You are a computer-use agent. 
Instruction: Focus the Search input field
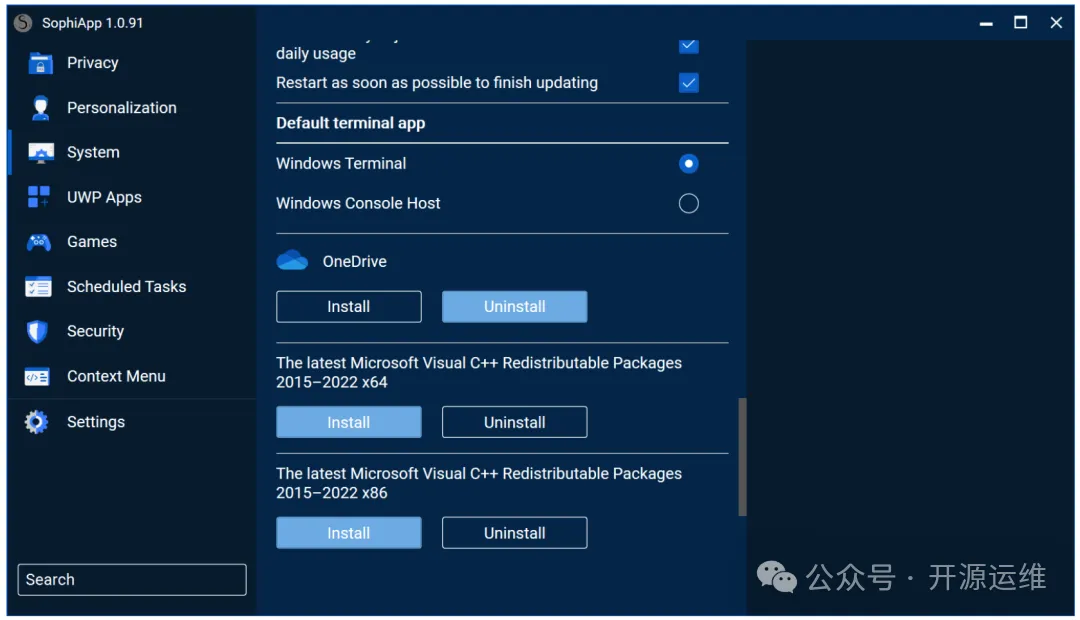pos(132,580)
